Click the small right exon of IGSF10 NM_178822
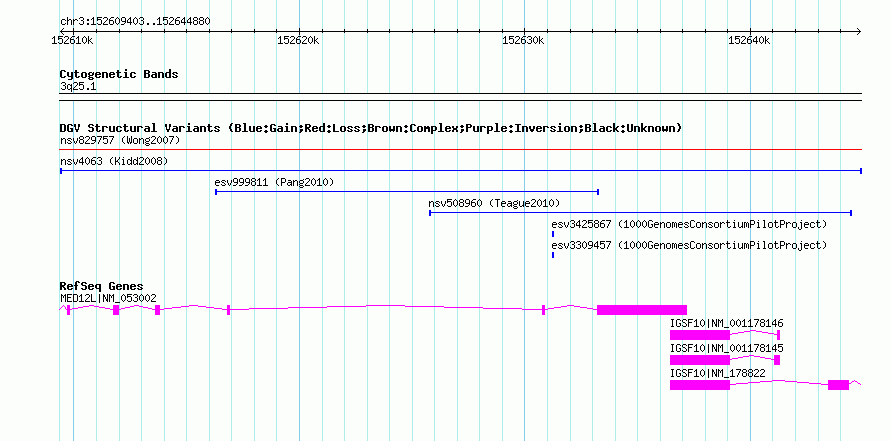 pos(838,385)
